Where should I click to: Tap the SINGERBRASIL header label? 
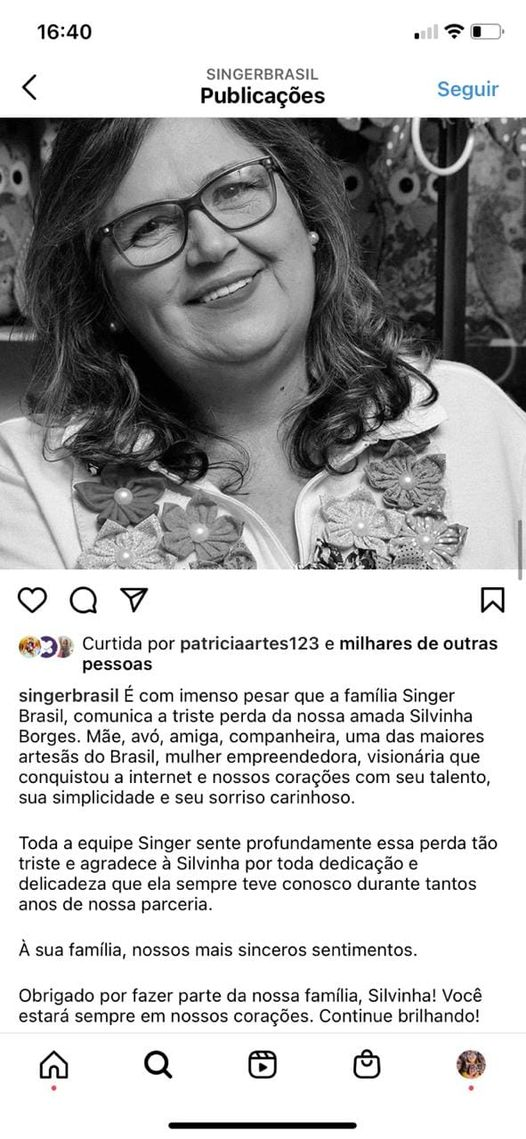click(x=262, y=74)
